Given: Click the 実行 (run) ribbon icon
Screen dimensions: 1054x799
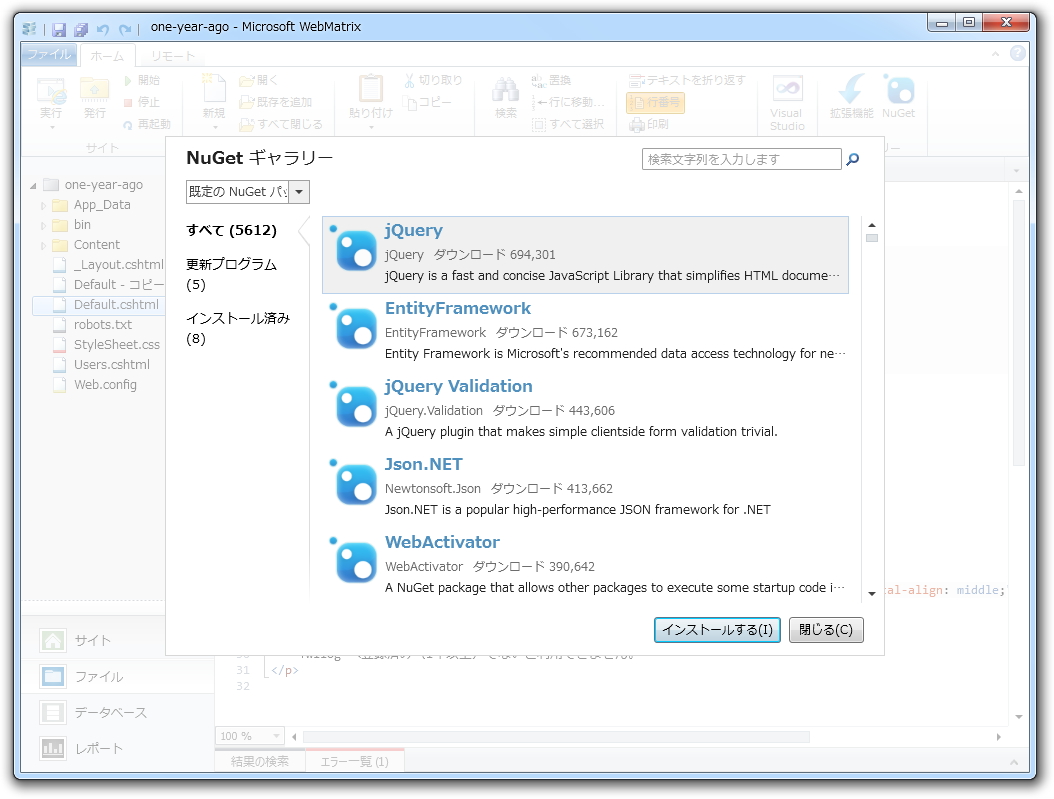Looking at the screenshot, I should 49,100.
